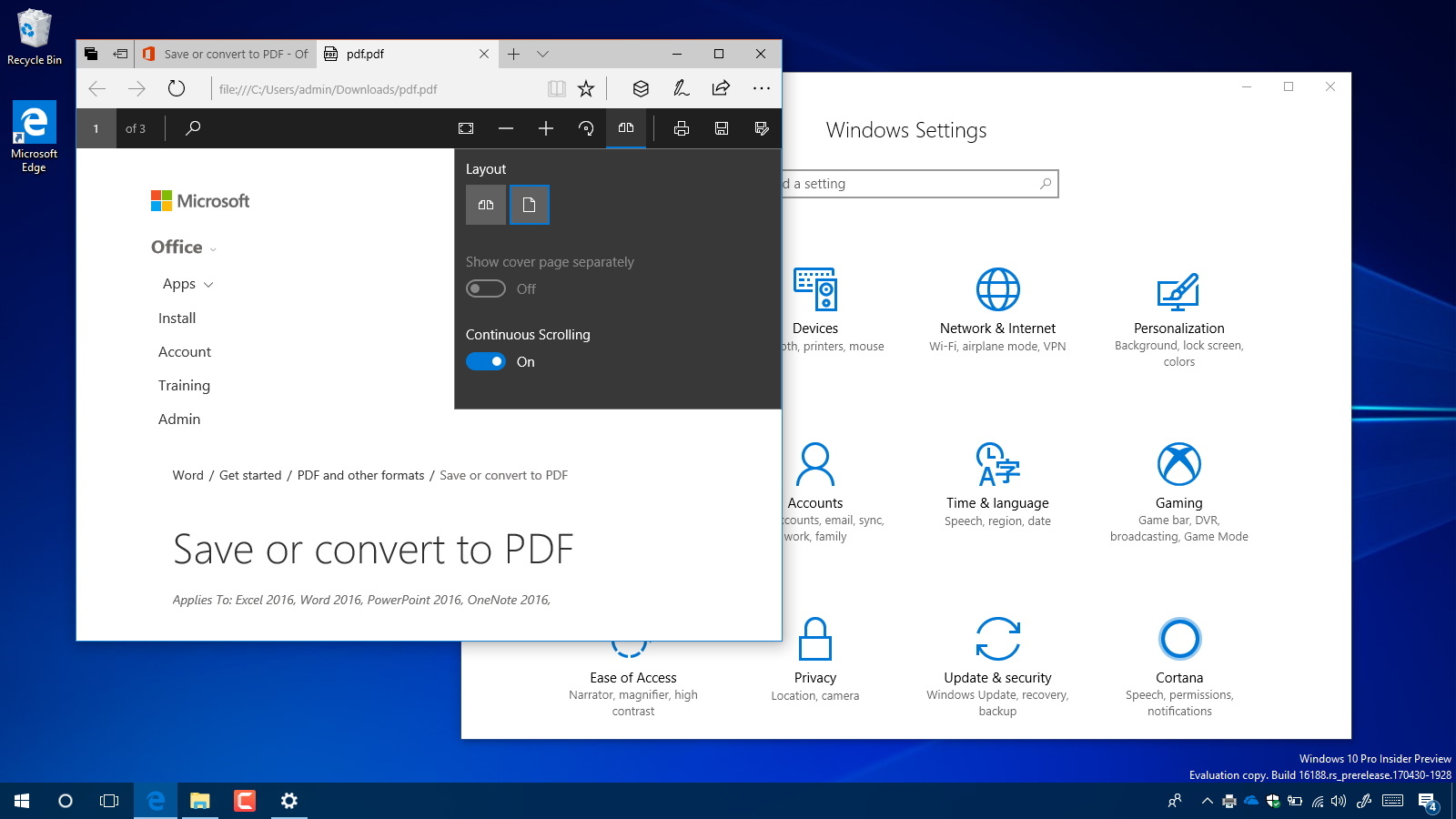This screenshot has height=819, width=1456.
Task: Toggle Continuous Scrolling off
Action: point(485,361)
